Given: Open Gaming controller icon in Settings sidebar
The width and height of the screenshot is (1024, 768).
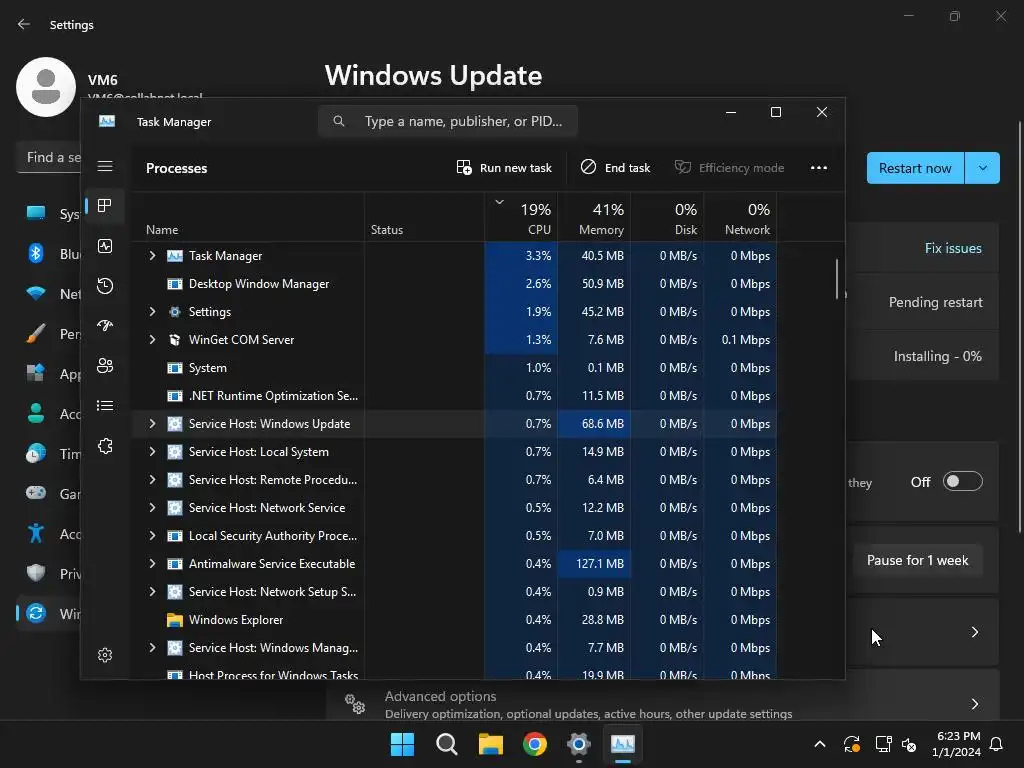Looking at the screenshot, I should click(x=36, y=493).
